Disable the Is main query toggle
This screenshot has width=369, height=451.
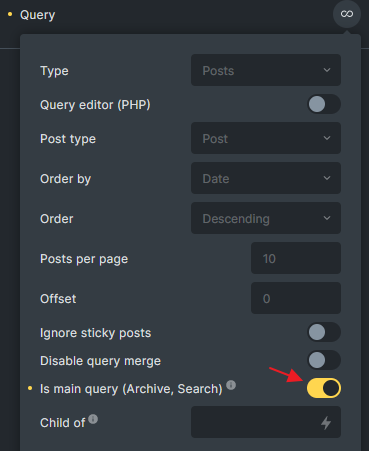(x=324, y=388)
